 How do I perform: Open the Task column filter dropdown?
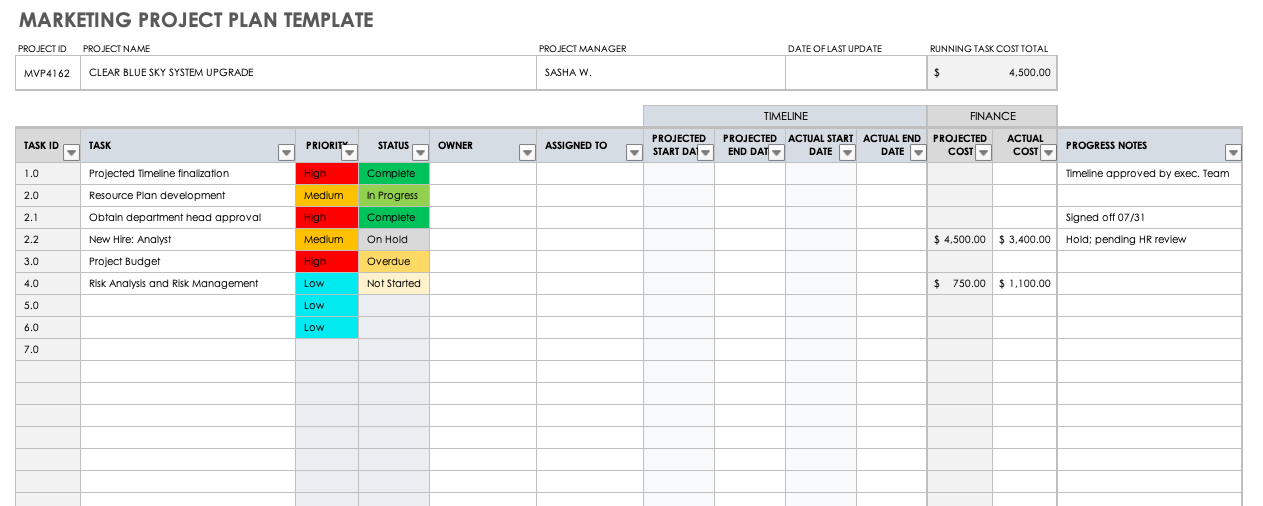pyautogui.click(x=286, y=153)
